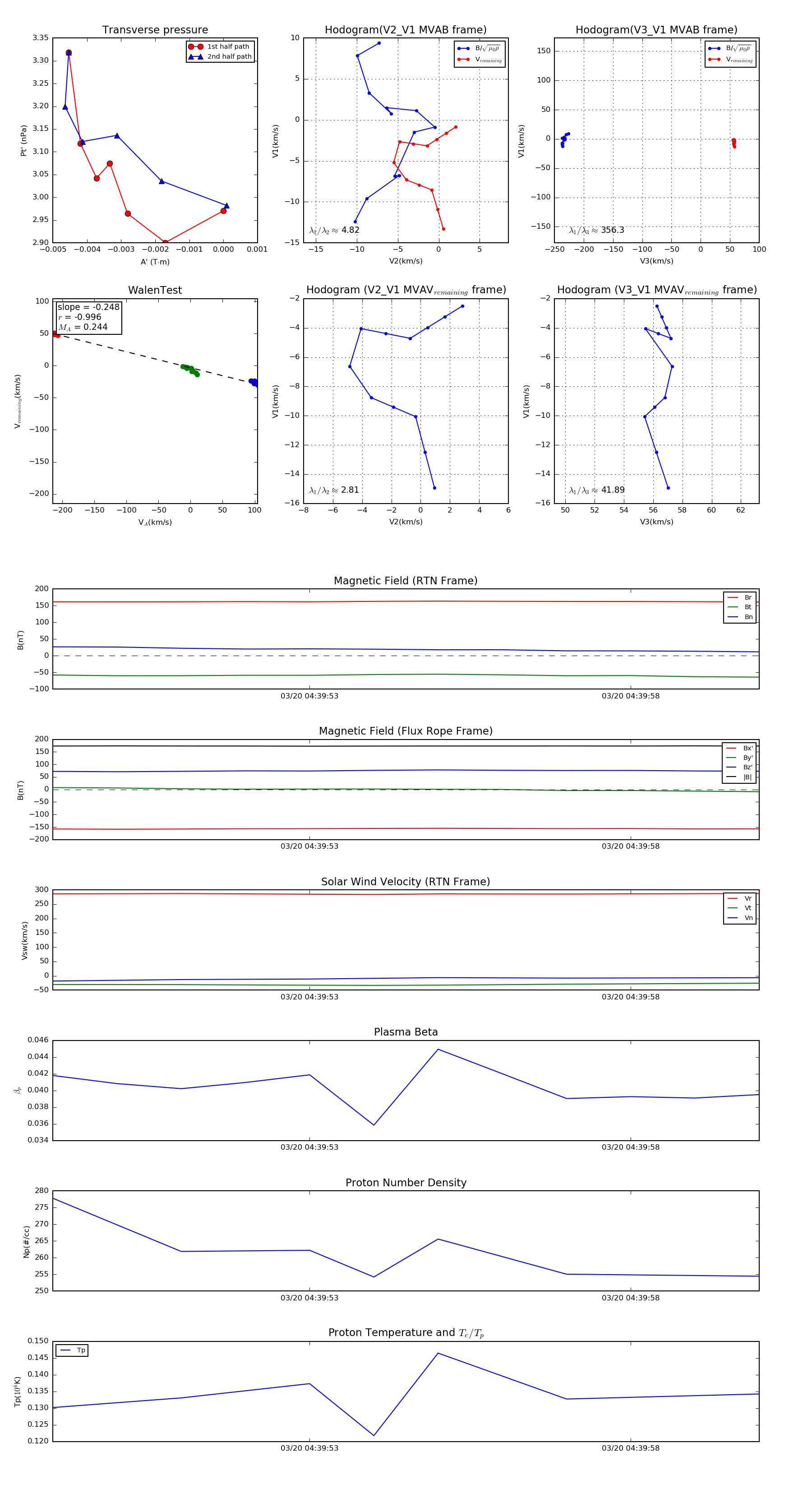Click the 'slope = -0.248' text
Viewport: 812px width, 1489px height.
(88, 307)
